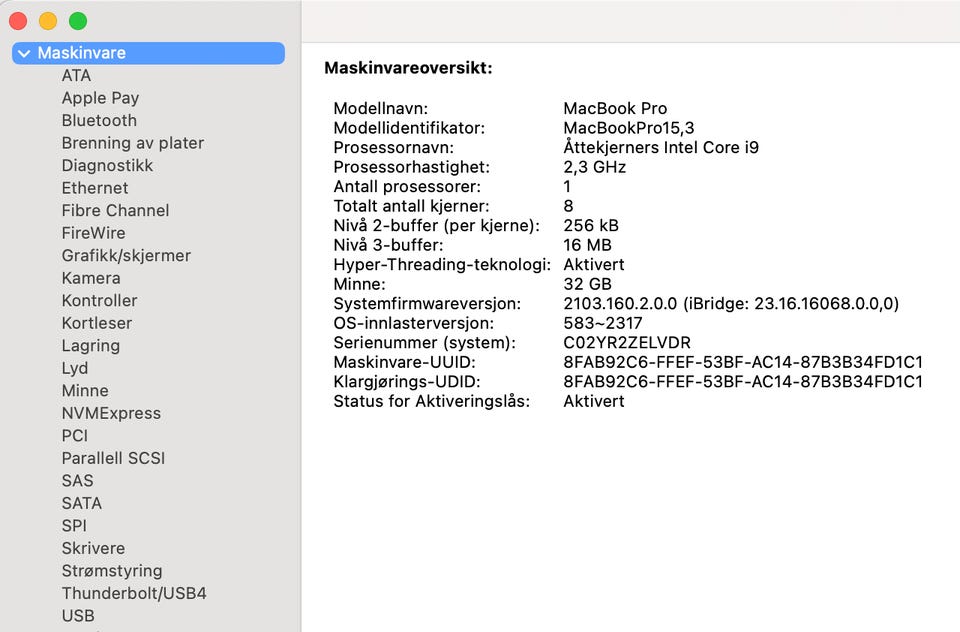Click the Modellnavn label
The height and width of the screenshot is (632, 960).
coord(381,108)
